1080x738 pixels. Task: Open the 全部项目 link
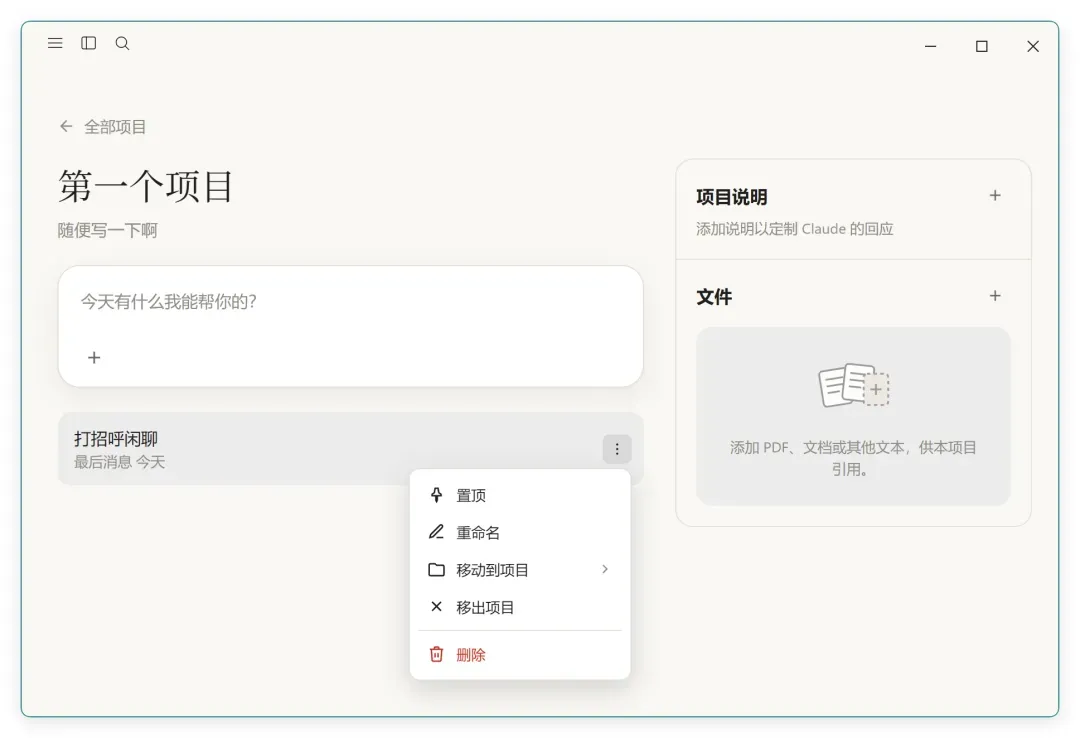click(115, 127)
